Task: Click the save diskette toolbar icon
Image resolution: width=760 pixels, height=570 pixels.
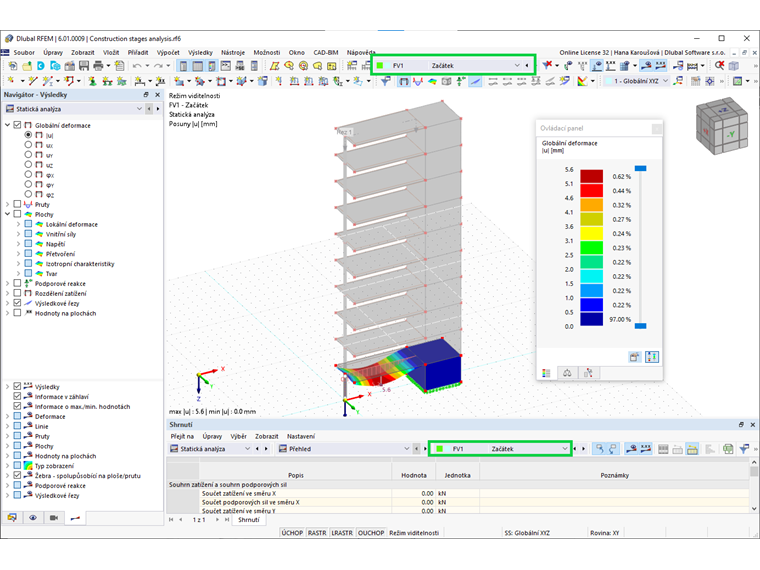Action: [84, 65]
